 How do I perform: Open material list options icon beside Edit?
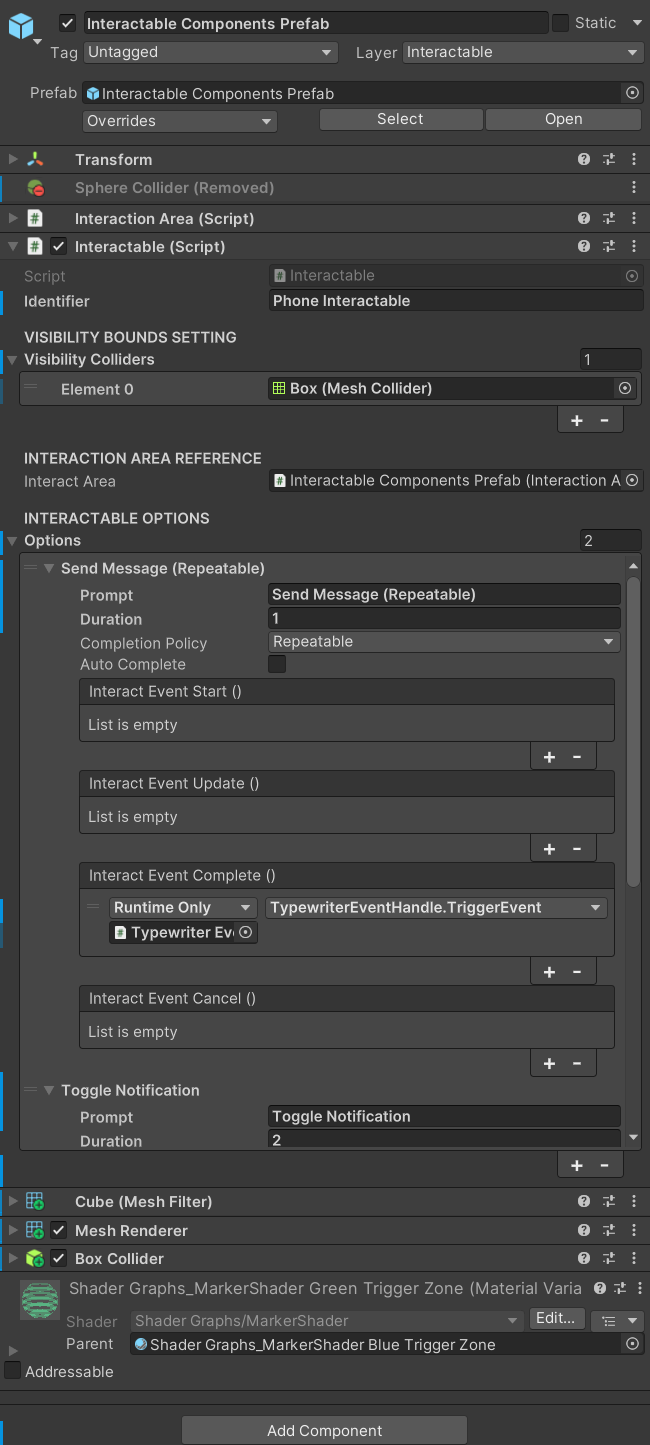click(x=618, y=1321)
